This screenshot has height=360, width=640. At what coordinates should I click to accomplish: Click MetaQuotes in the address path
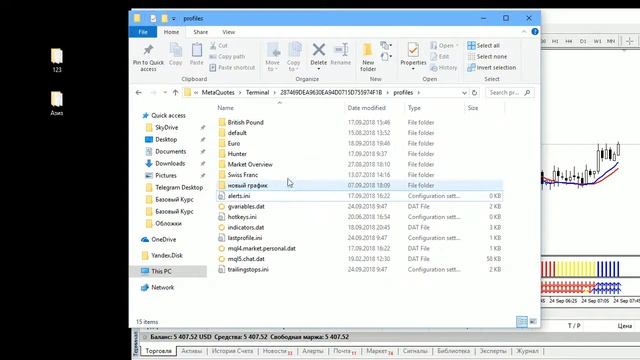pos(218,93)
